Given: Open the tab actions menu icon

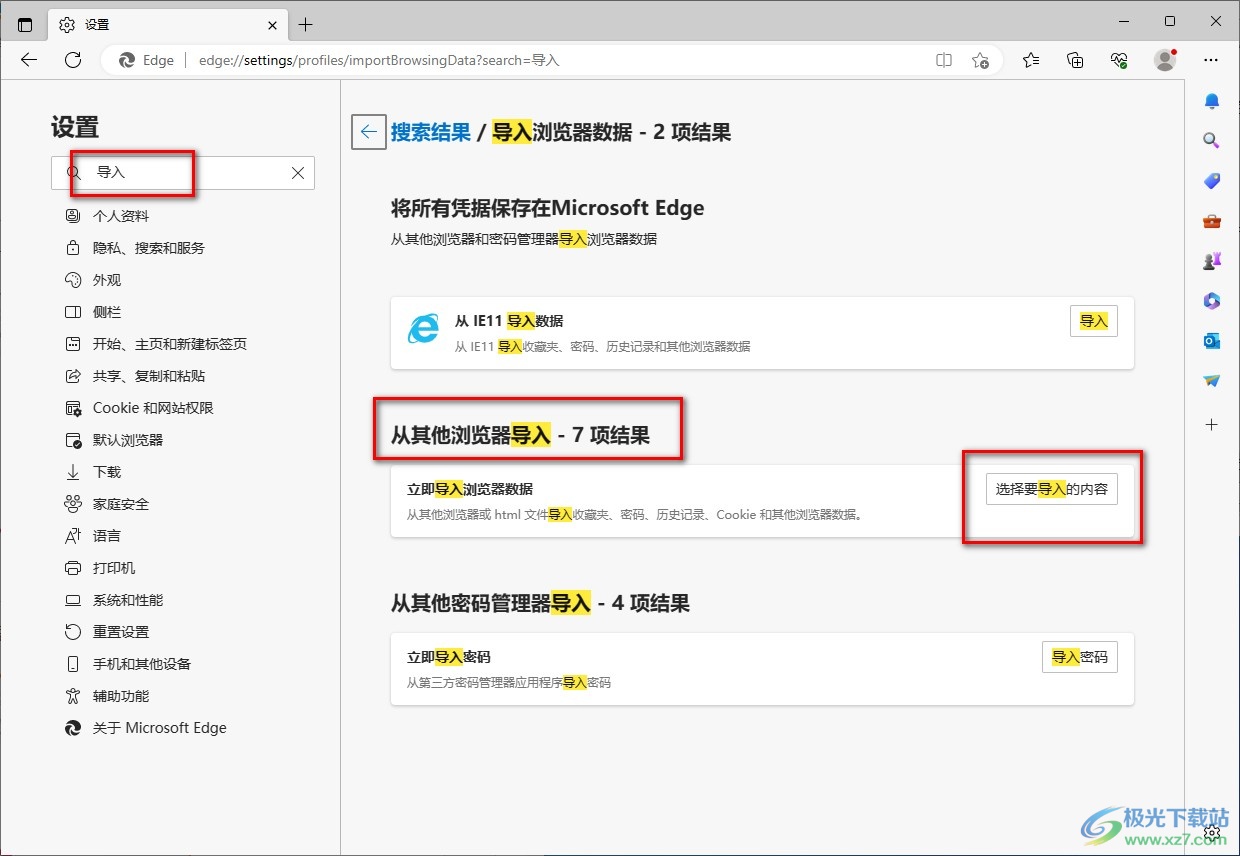Looking at the screenshot, I should pos(25,24).
